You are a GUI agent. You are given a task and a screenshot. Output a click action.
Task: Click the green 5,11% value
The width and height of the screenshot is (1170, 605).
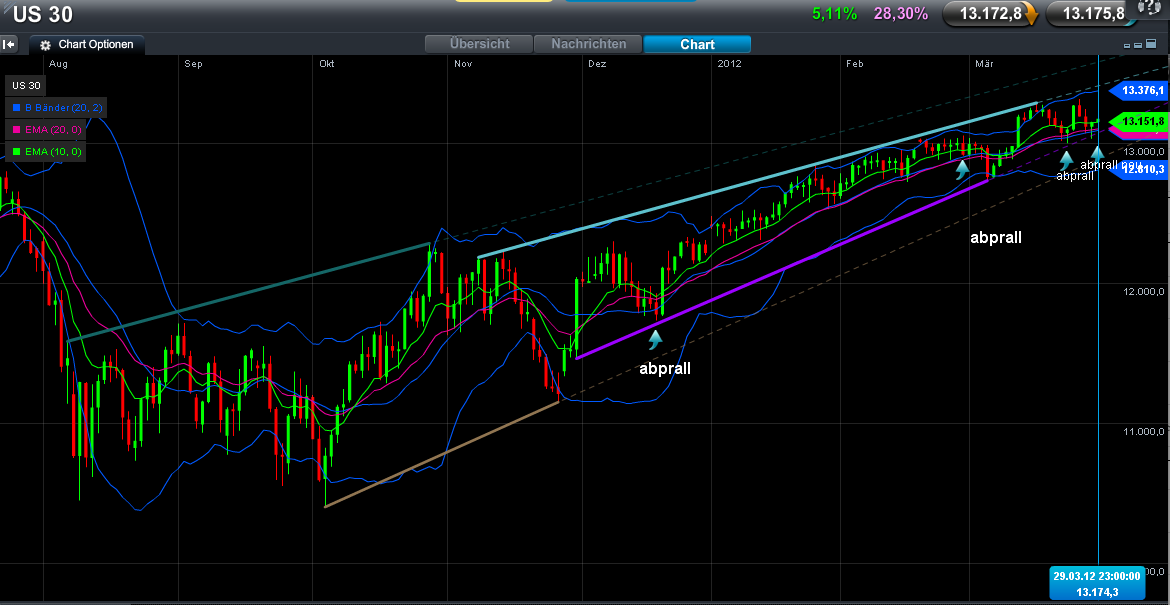835,13
